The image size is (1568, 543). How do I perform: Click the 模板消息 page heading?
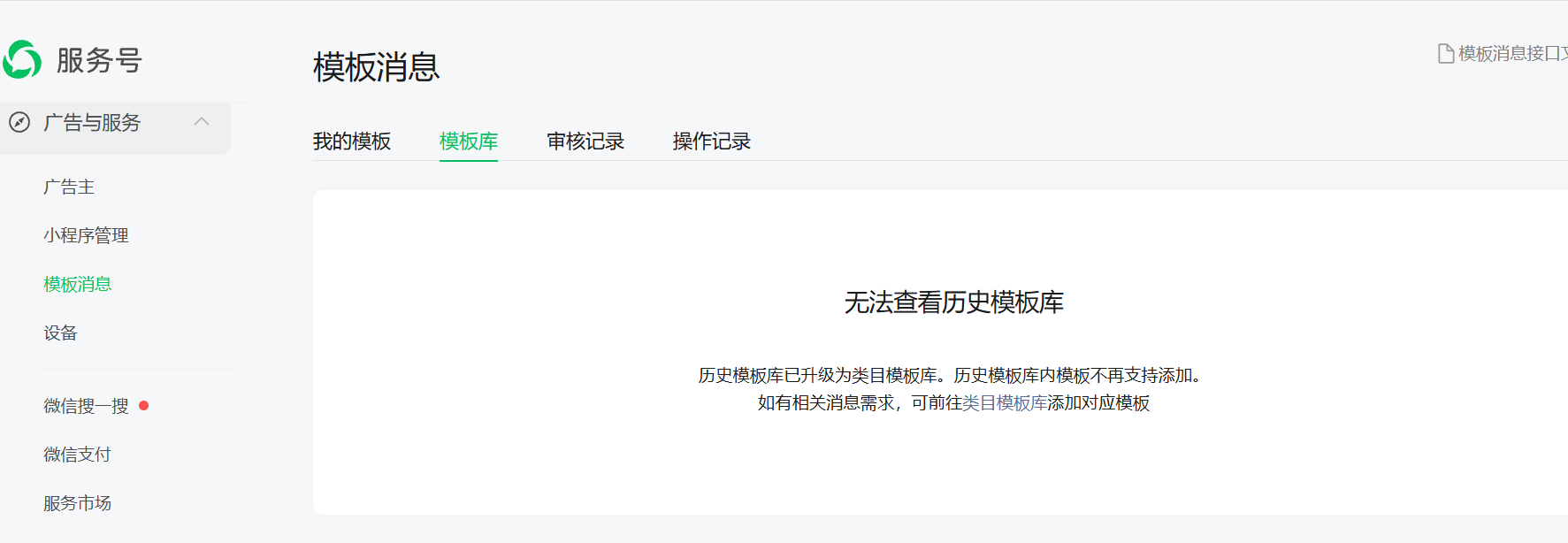coord(377,67)
